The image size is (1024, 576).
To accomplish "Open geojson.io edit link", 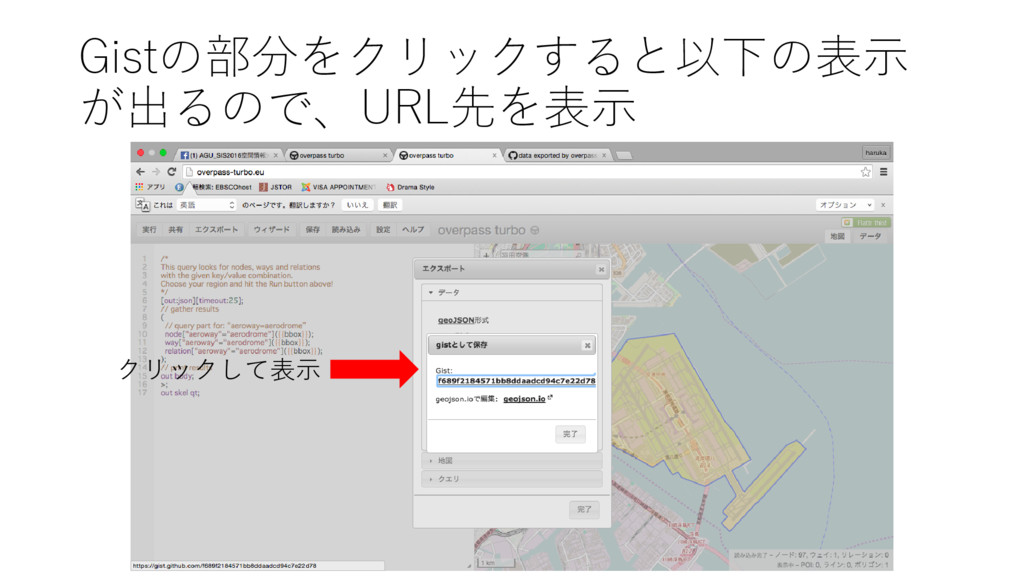I will coord(524,399).
